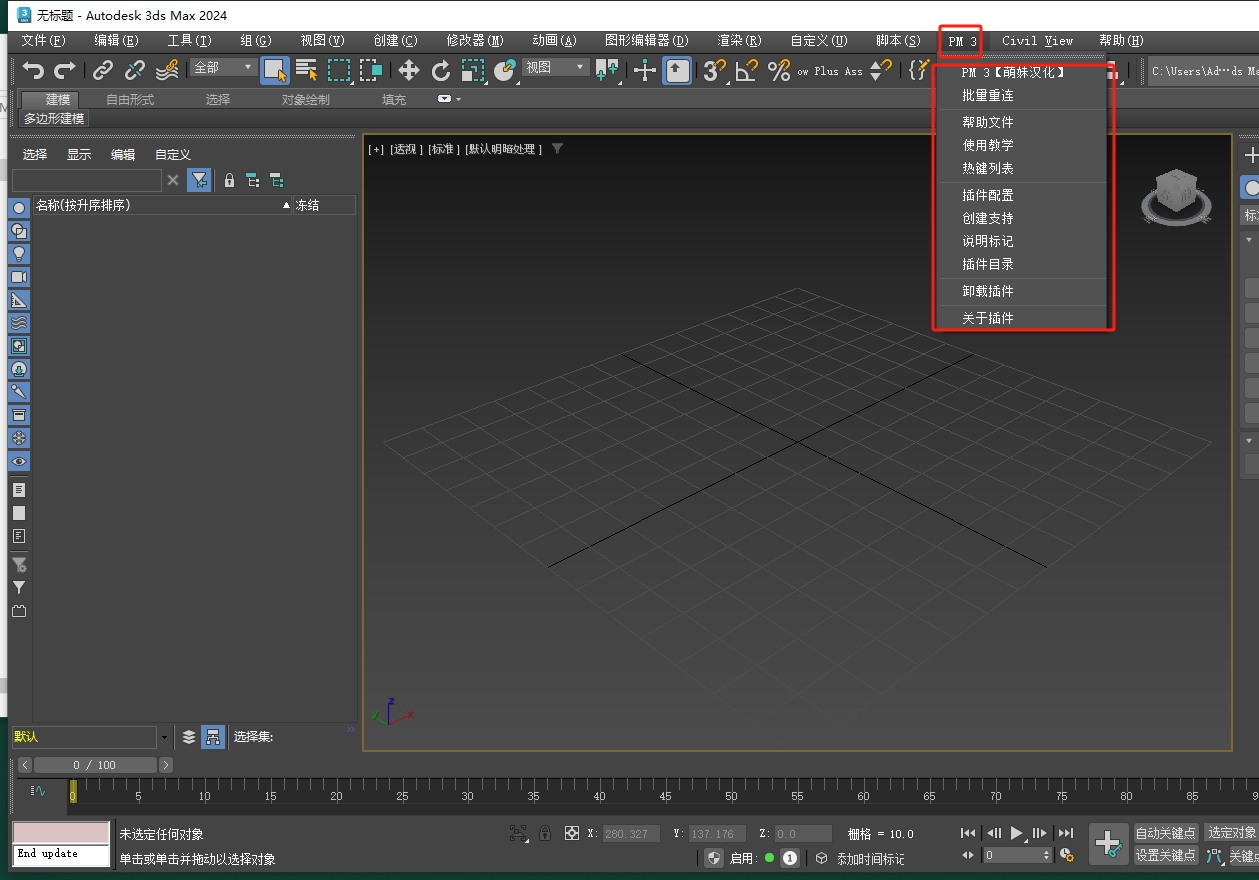Click the Rectangular Selection Region icon
Viewport: 1259px width, 880px height.
tap(339, 70)
